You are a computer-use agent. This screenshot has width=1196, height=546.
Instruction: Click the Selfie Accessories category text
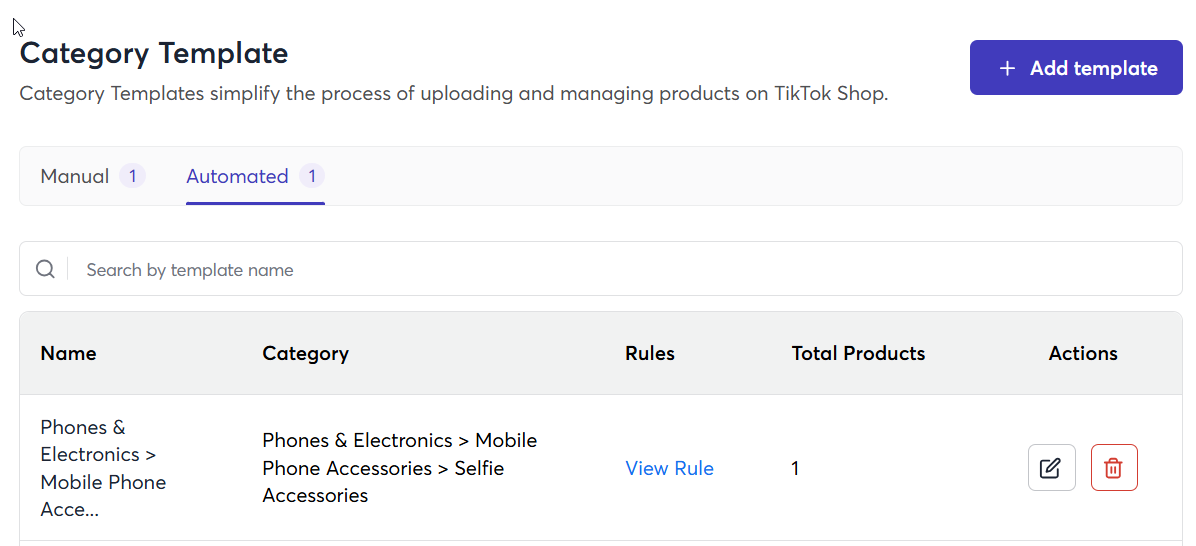pyautogui.click(x=383, y=482)
